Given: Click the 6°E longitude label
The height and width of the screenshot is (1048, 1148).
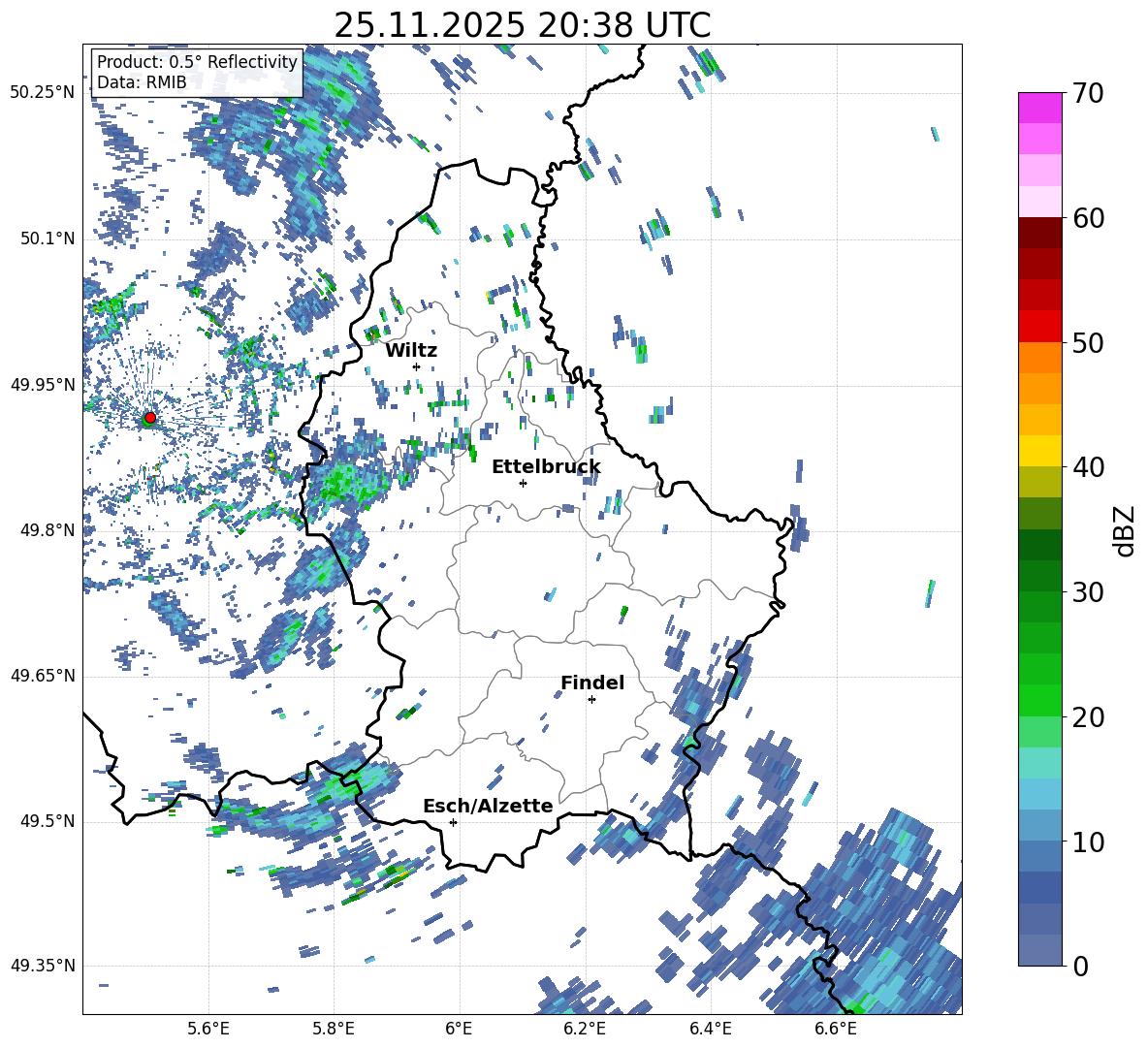Looking at the screenshot, I should [x=459, y=1030].
